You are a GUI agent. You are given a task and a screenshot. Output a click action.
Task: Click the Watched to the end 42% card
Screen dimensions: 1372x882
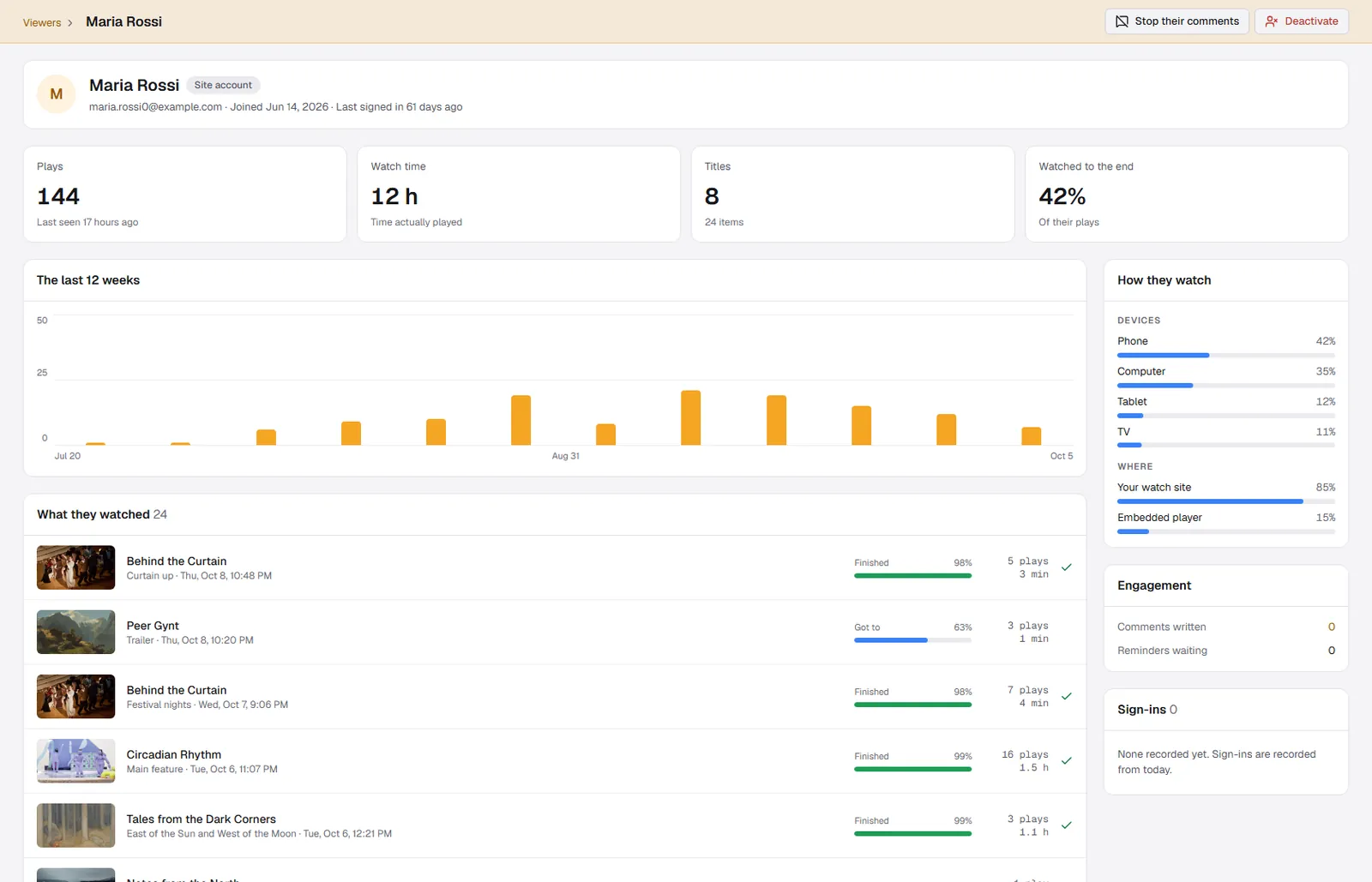(x=1187, y=194)
